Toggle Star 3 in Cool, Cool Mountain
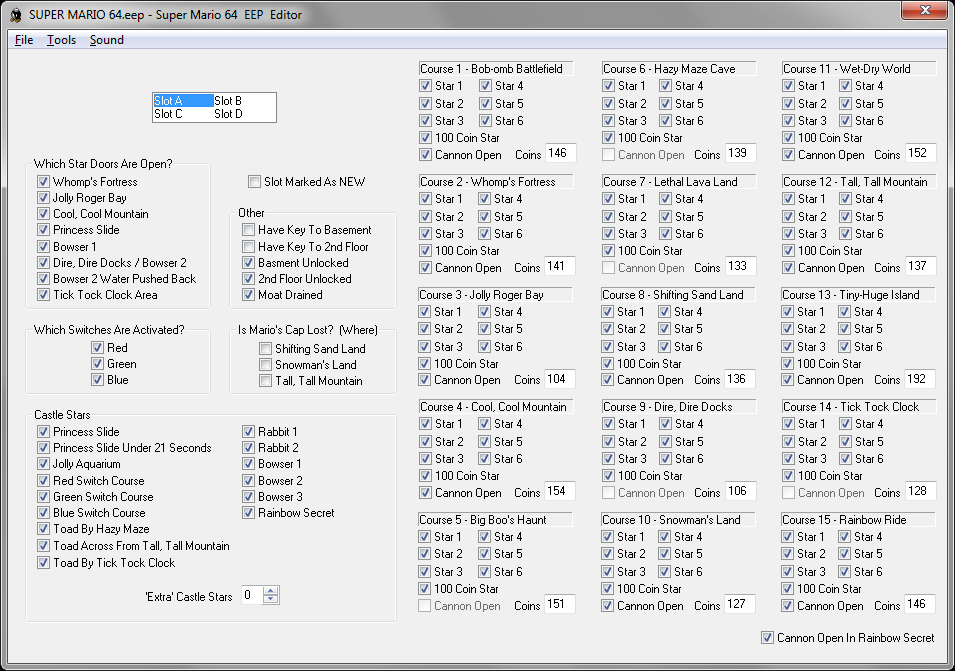The image size is (955, 671). (426, 458)
